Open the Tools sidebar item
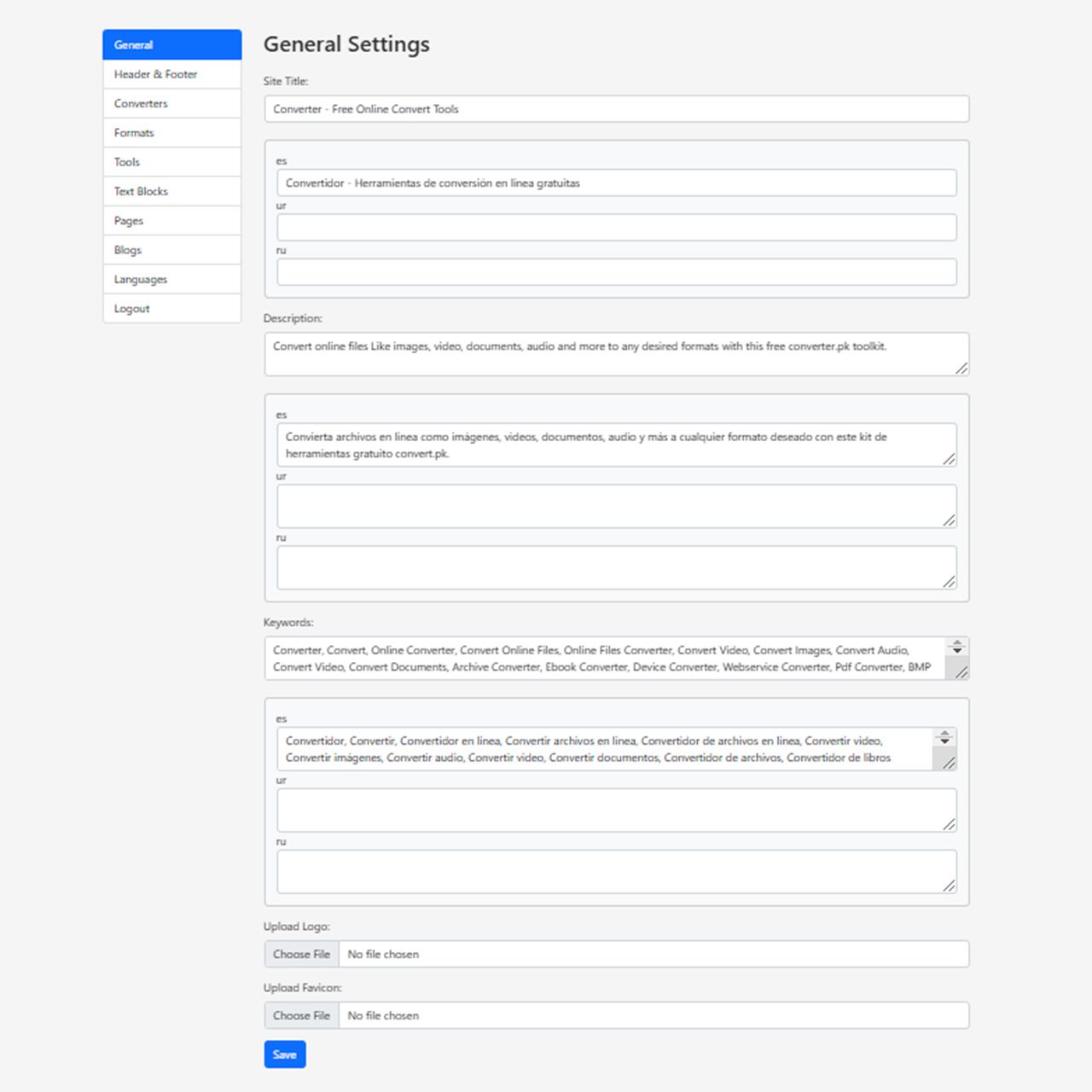 [172, 162]
